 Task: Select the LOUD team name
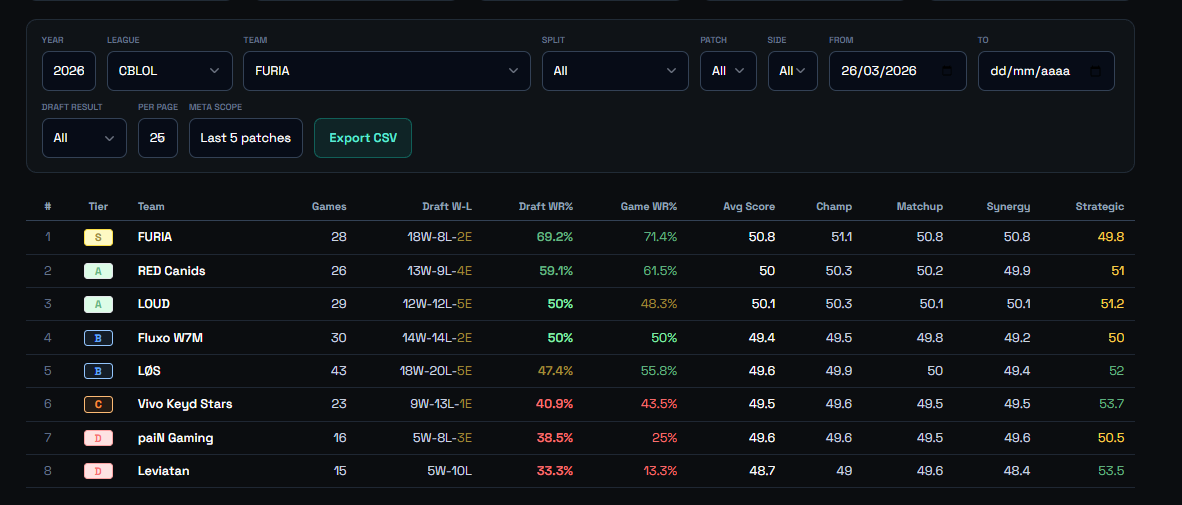tap(154, 304)
